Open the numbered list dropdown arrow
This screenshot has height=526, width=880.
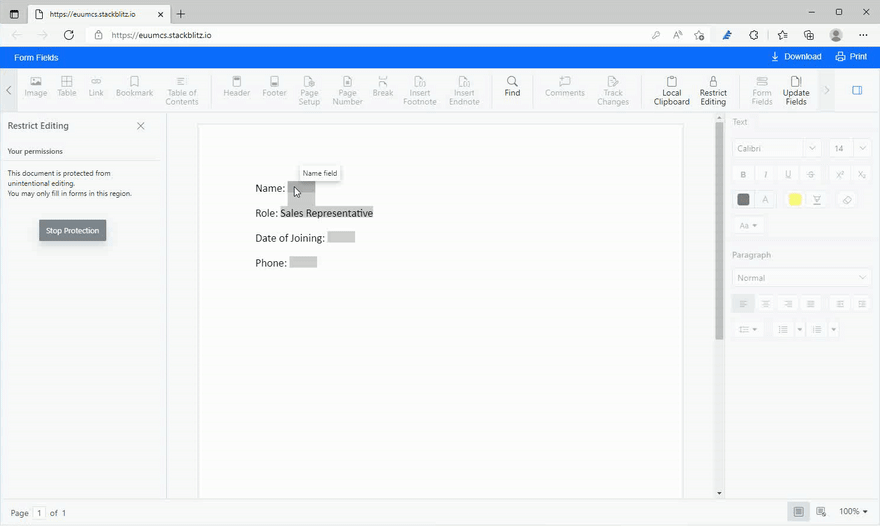(x=833, y=330)
